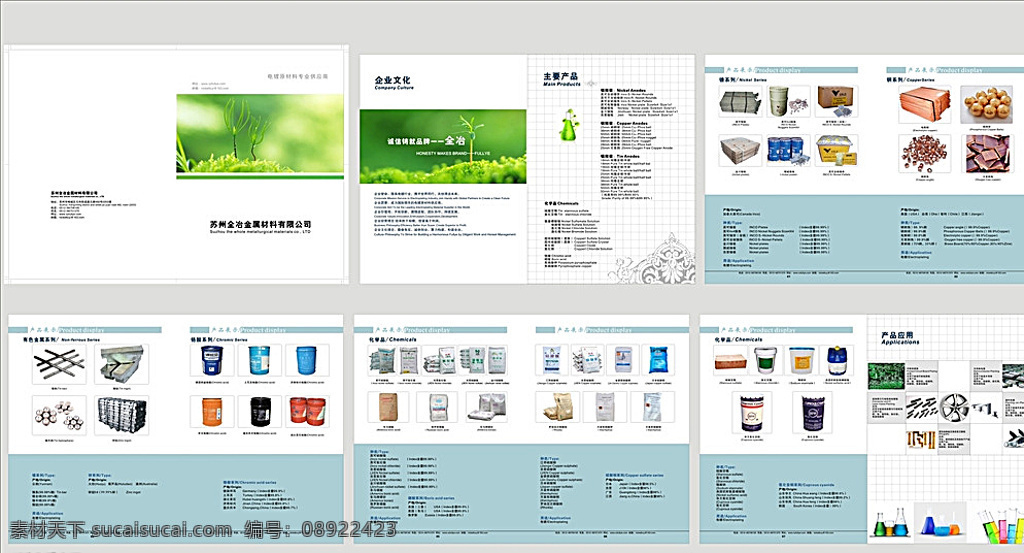Click the copper nuggets pile image
This screenshot has height=553, width=1024.
pyautogui.click(x=924, y=153)
